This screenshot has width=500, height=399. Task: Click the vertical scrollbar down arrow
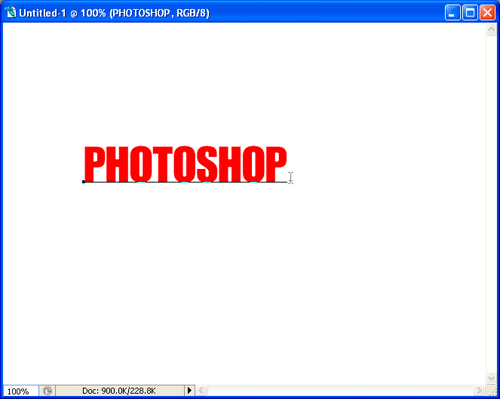491,378
